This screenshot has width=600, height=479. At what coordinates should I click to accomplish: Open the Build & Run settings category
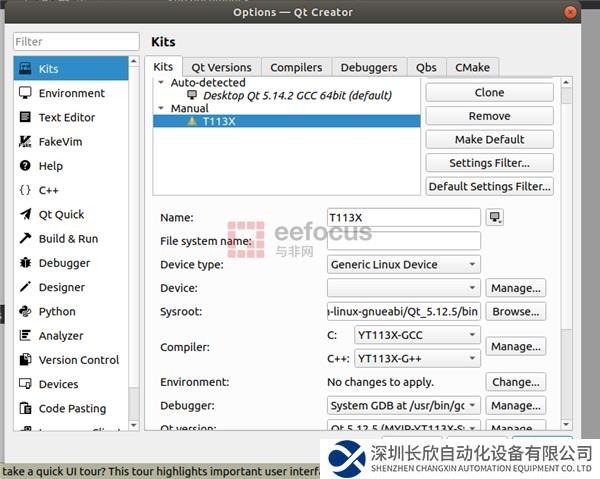pyautogui.click(x=68, y=239)
